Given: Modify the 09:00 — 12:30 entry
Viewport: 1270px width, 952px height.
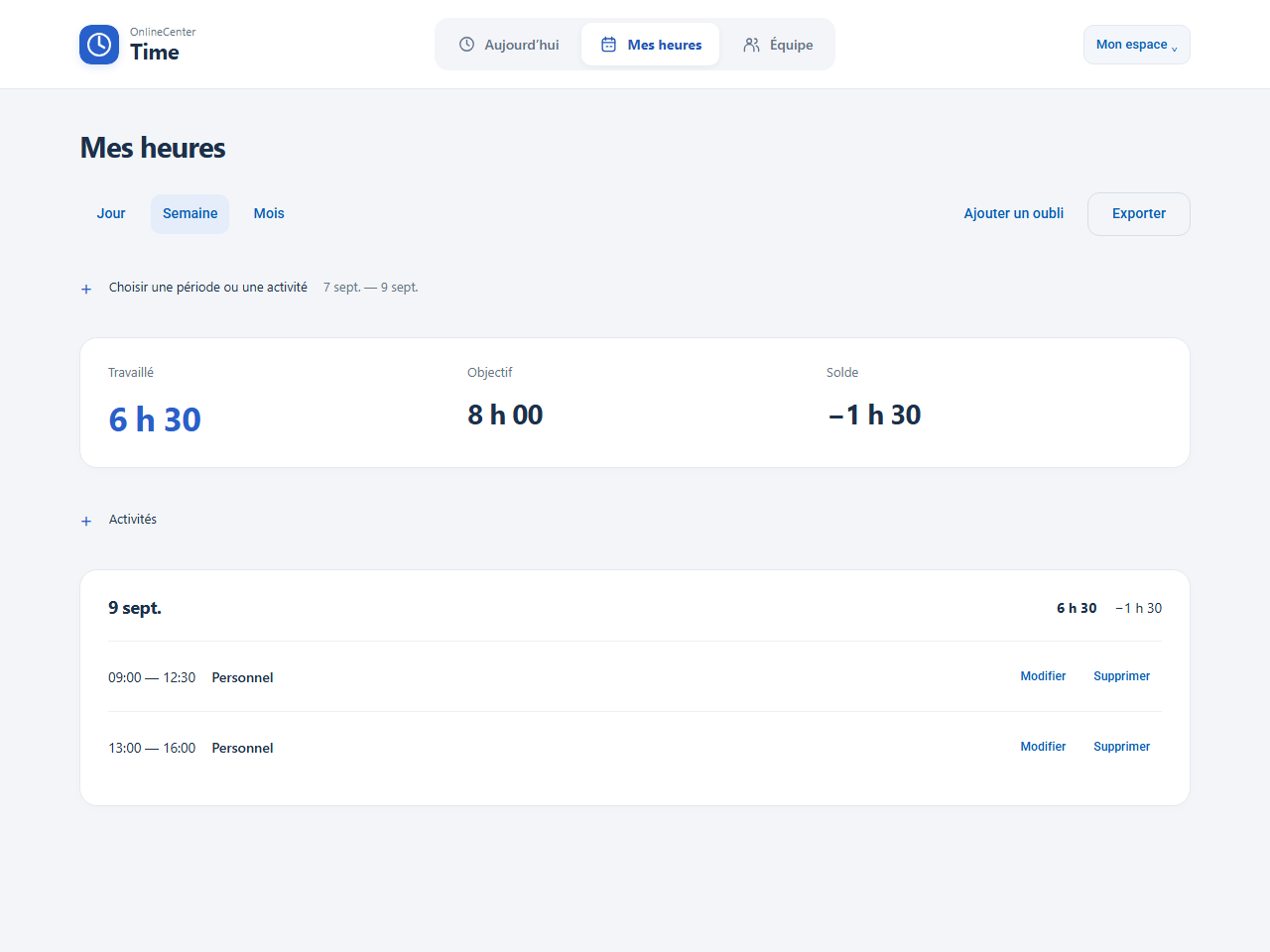Looking at the screenshot, I should [x=1043, y=676].
